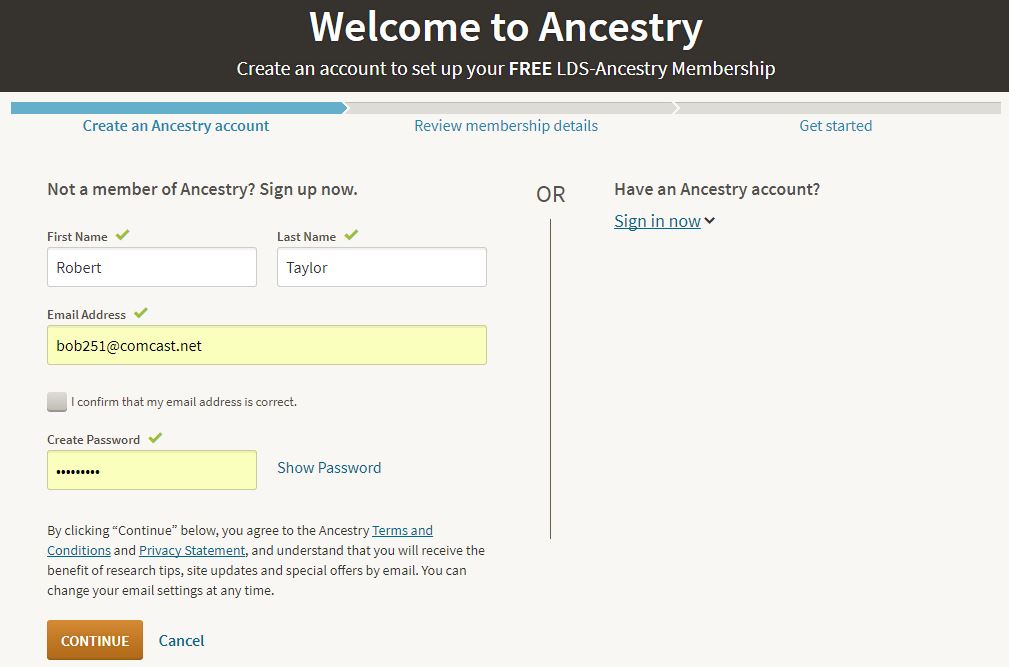This screenshot has width=1009, height=667.
Task: Select the Create an Ancestry account step
Action: (176, 126)
